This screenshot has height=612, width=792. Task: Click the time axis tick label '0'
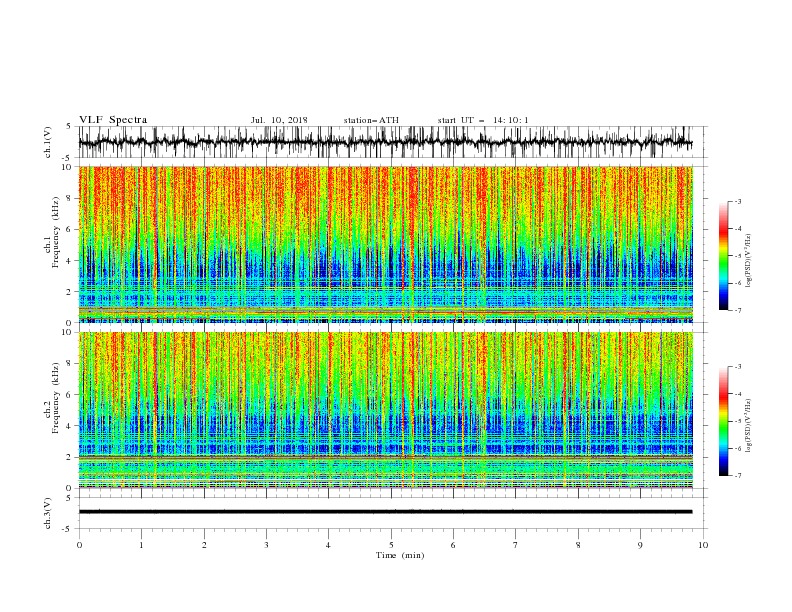point(79,545)
